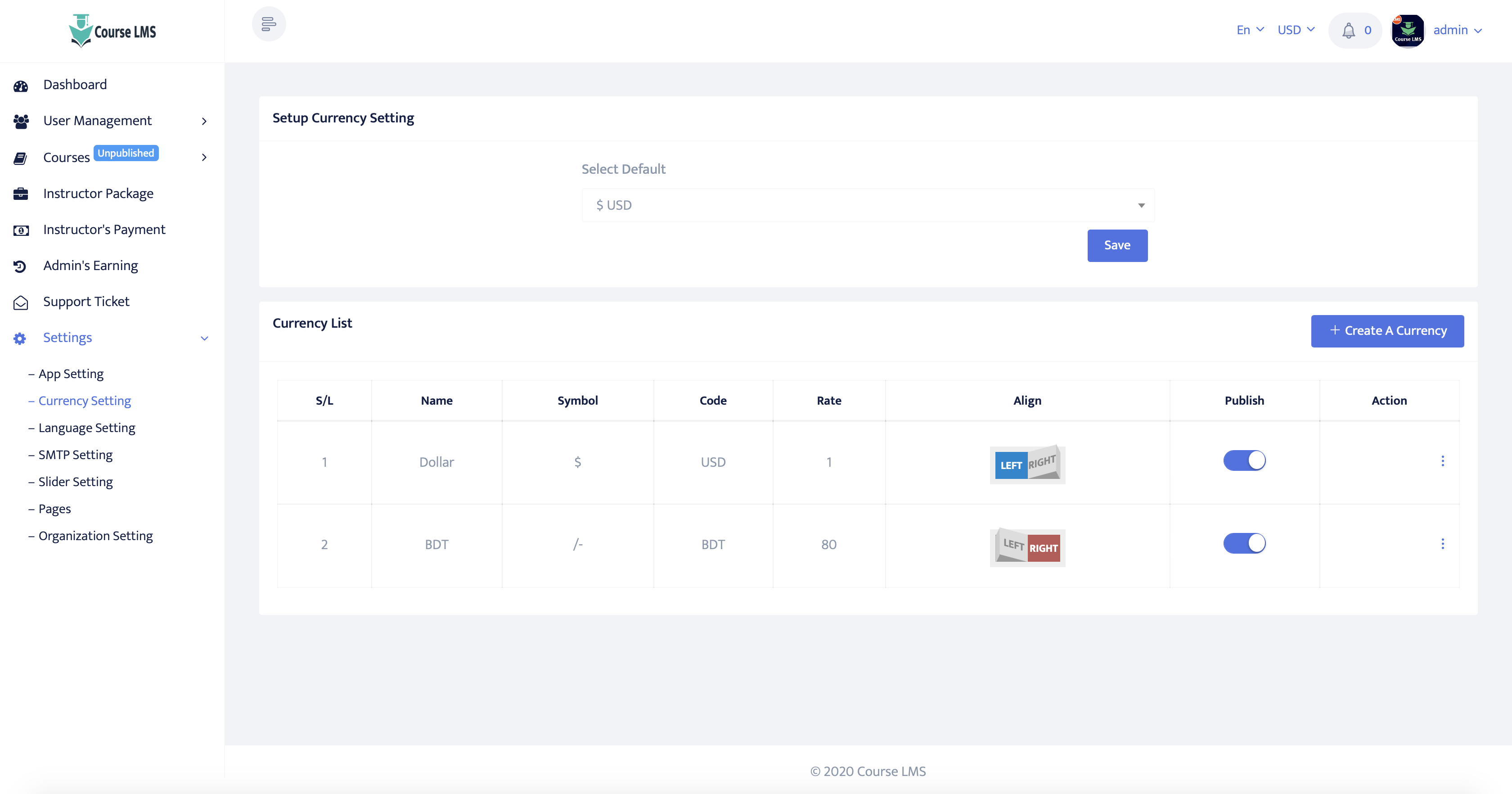Click the sidebar collapse hamburger icon

click(x=269, y=24)
